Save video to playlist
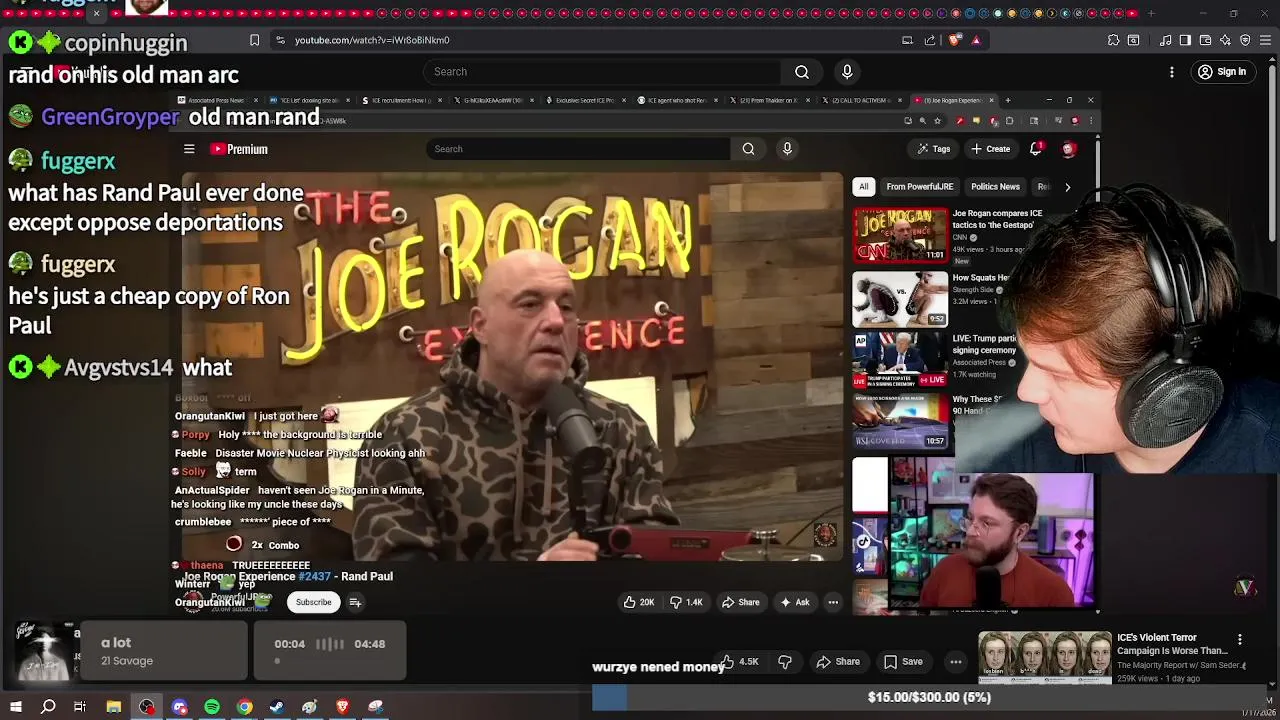Image resolution: width=1280 pixels, height=720 pixels. point(903,662)
